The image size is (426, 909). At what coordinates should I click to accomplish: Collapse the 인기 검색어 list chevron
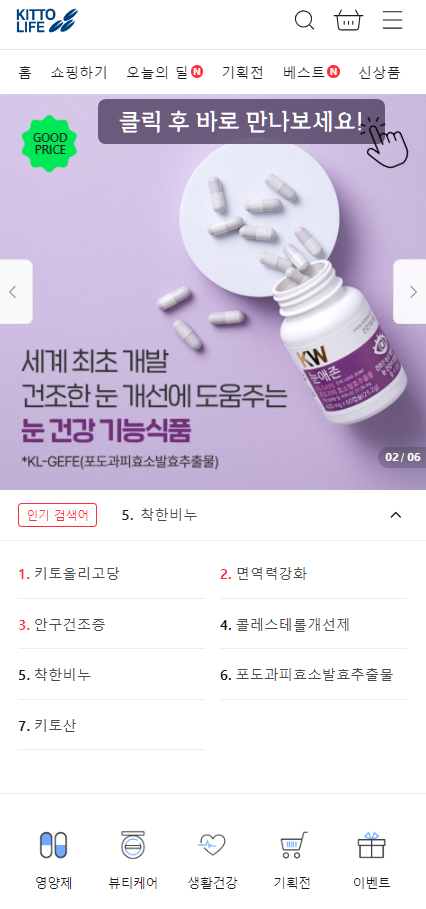coord(396,515)
